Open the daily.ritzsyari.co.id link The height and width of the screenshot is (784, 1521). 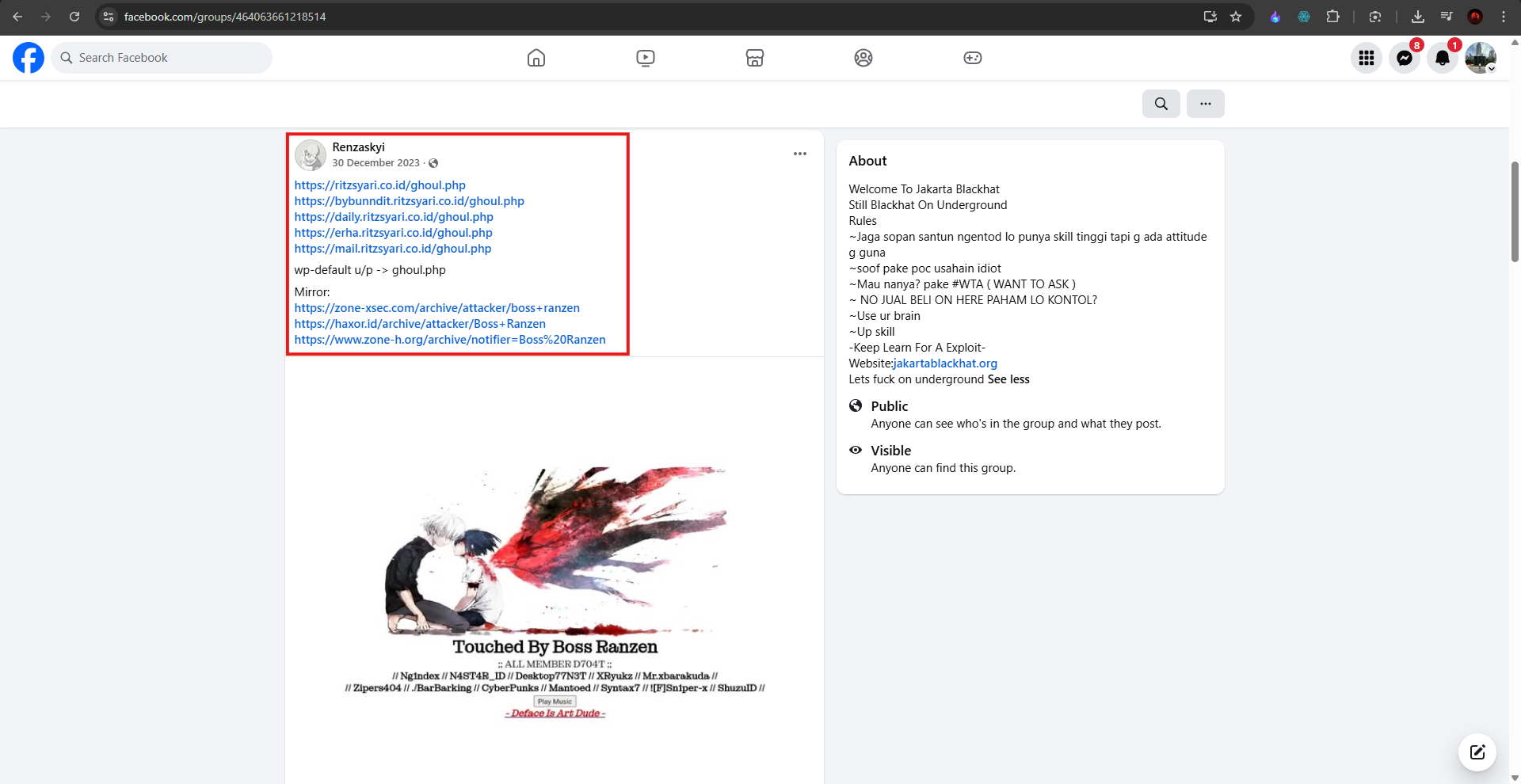(x=394, y=217)
